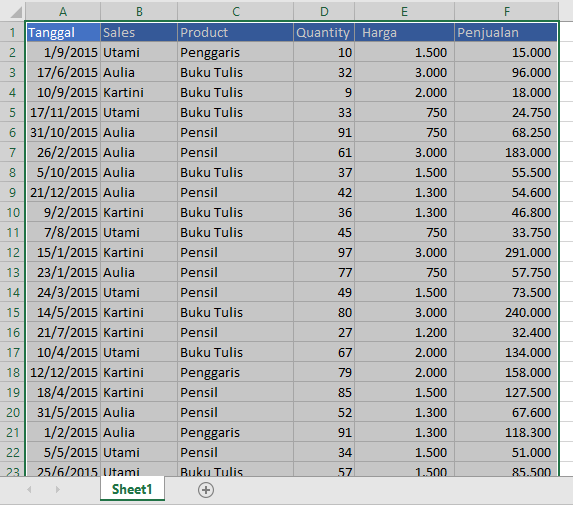
Task: Click Penjualan value 134.000
Action: click(506, 353)
